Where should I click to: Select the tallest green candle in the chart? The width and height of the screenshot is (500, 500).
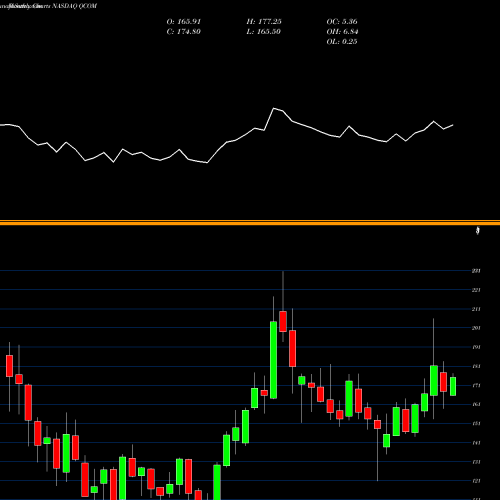273,360
